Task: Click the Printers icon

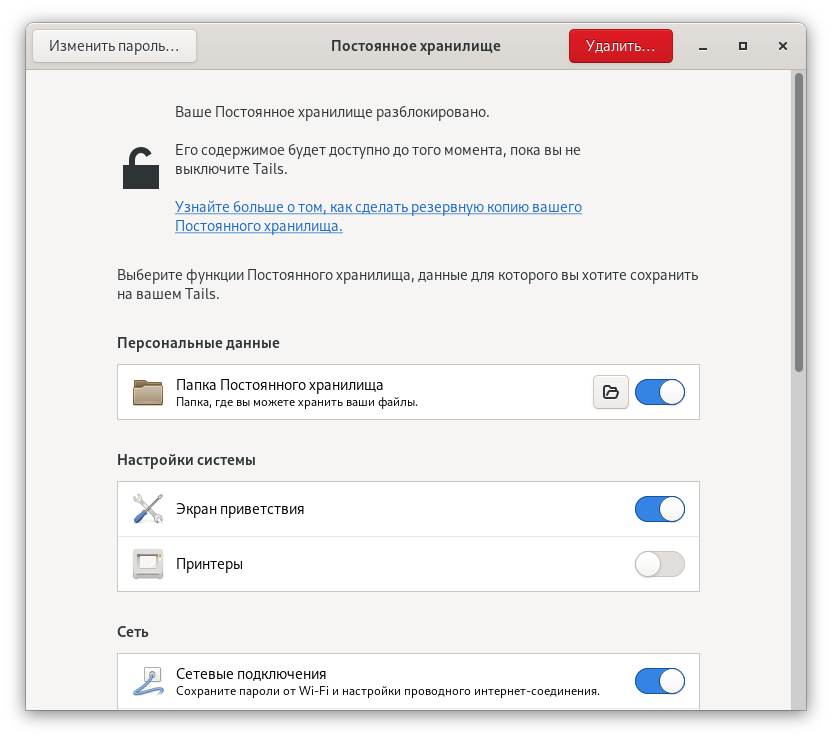Action: [x=147, y=564]
